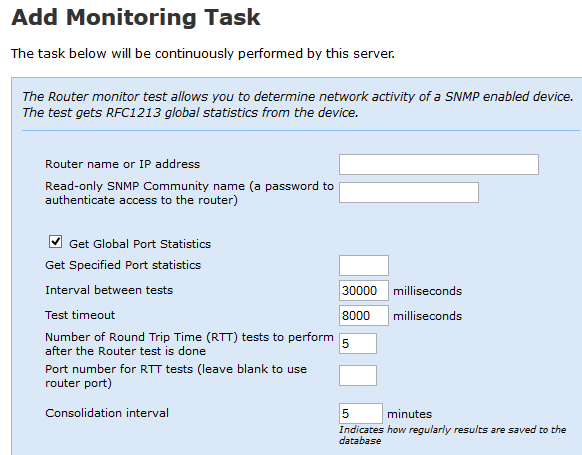Uncheck the Get Global Port Statistics checkbox

56,242
